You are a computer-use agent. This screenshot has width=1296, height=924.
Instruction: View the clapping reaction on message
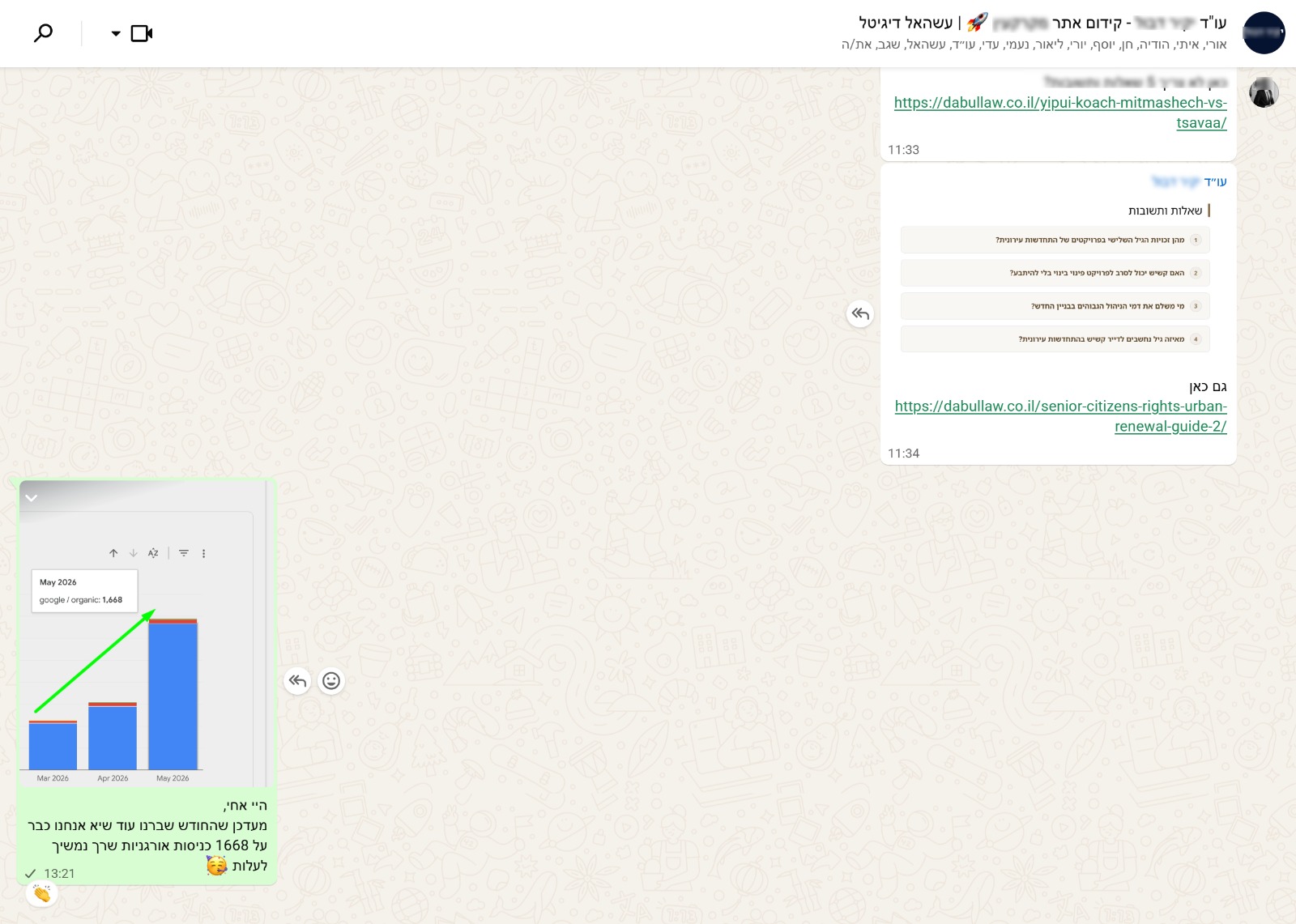coord(41,893)
